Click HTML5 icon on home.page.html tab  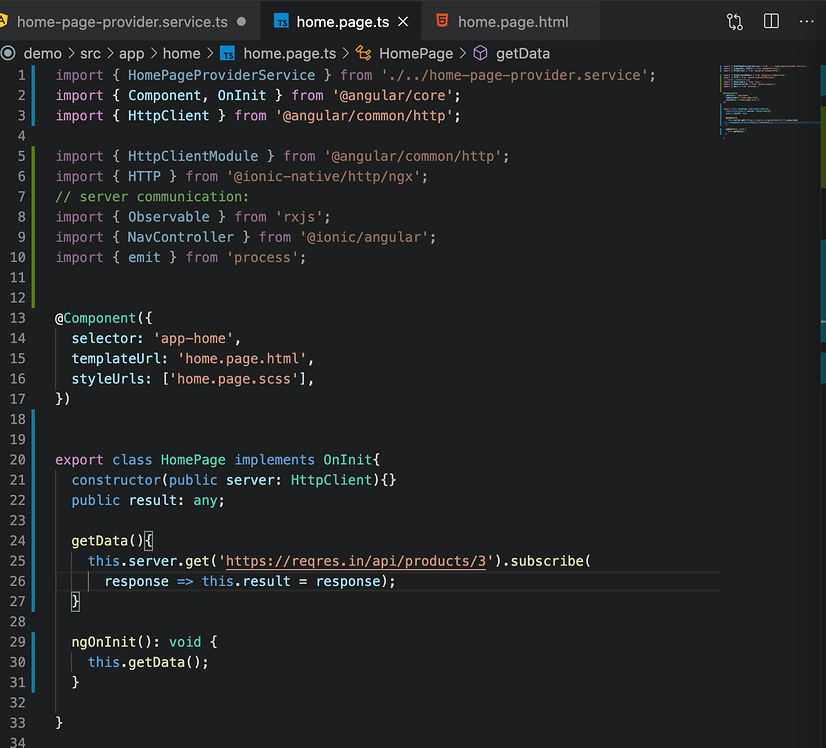[442, 21]
